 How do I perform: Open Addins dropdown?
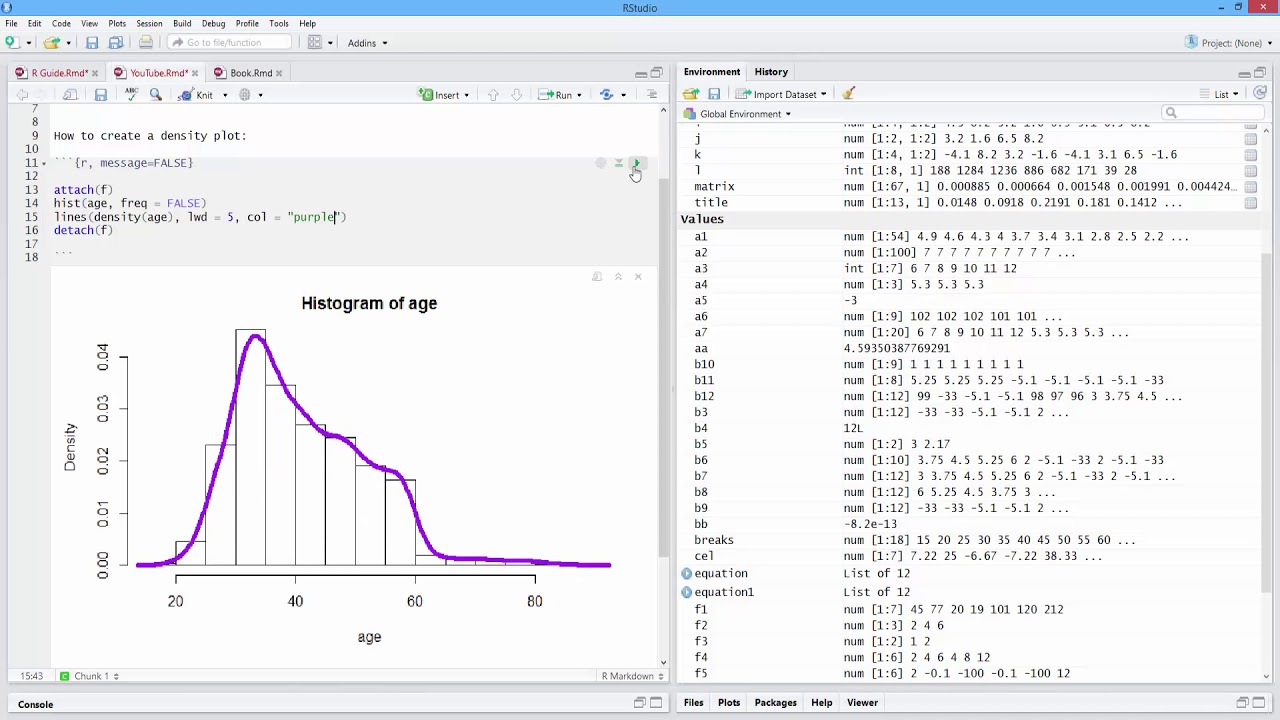coord(367,43)
